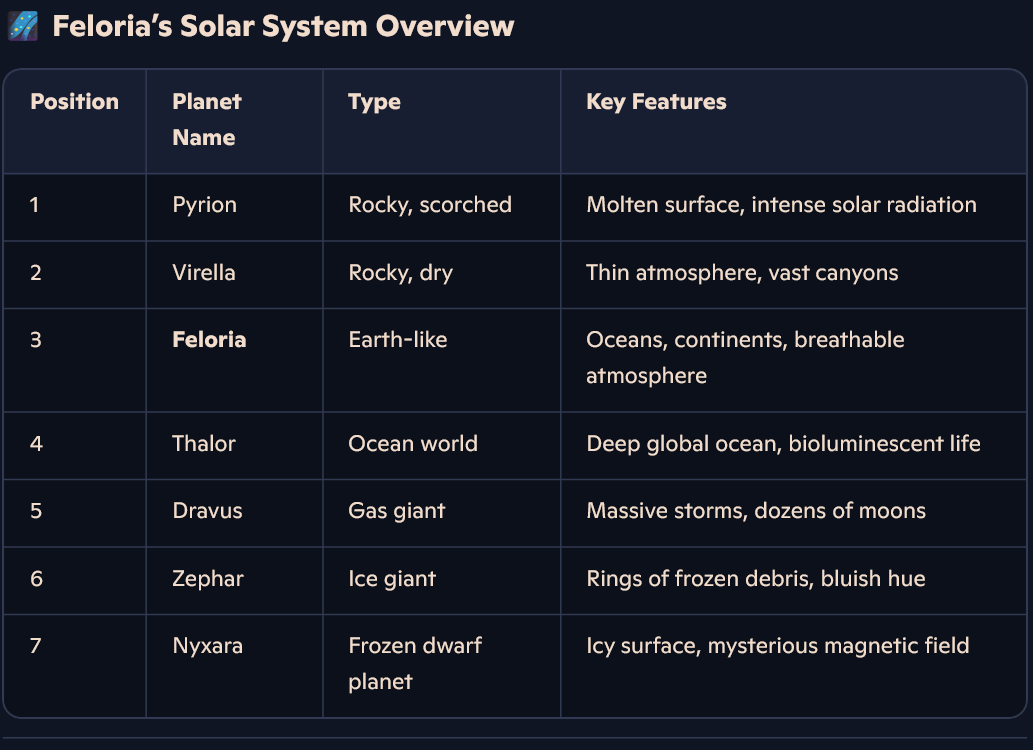Select the Thalor planet name cell

pyautogui.click(x=204, y=444)
